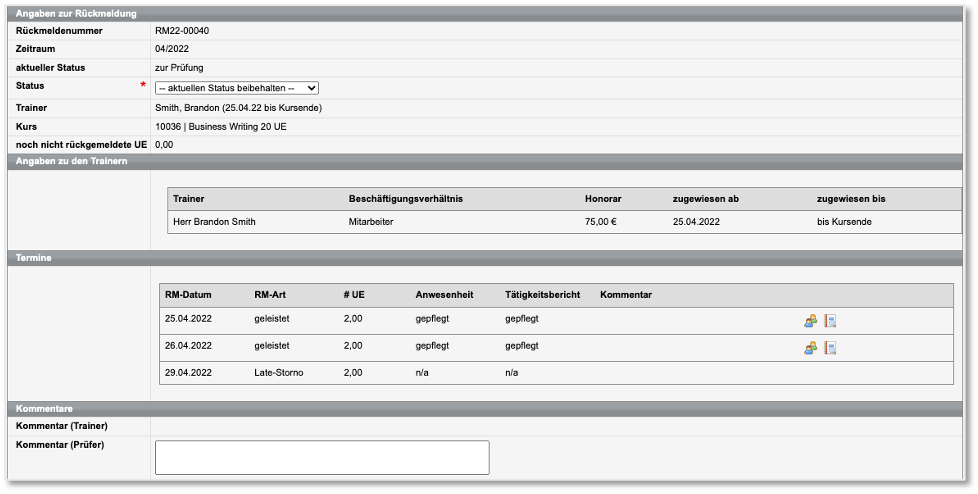
Task: Select Rückmeldenummer value RM22-00040
Action: pyautogui.click(x=182, y=31)
